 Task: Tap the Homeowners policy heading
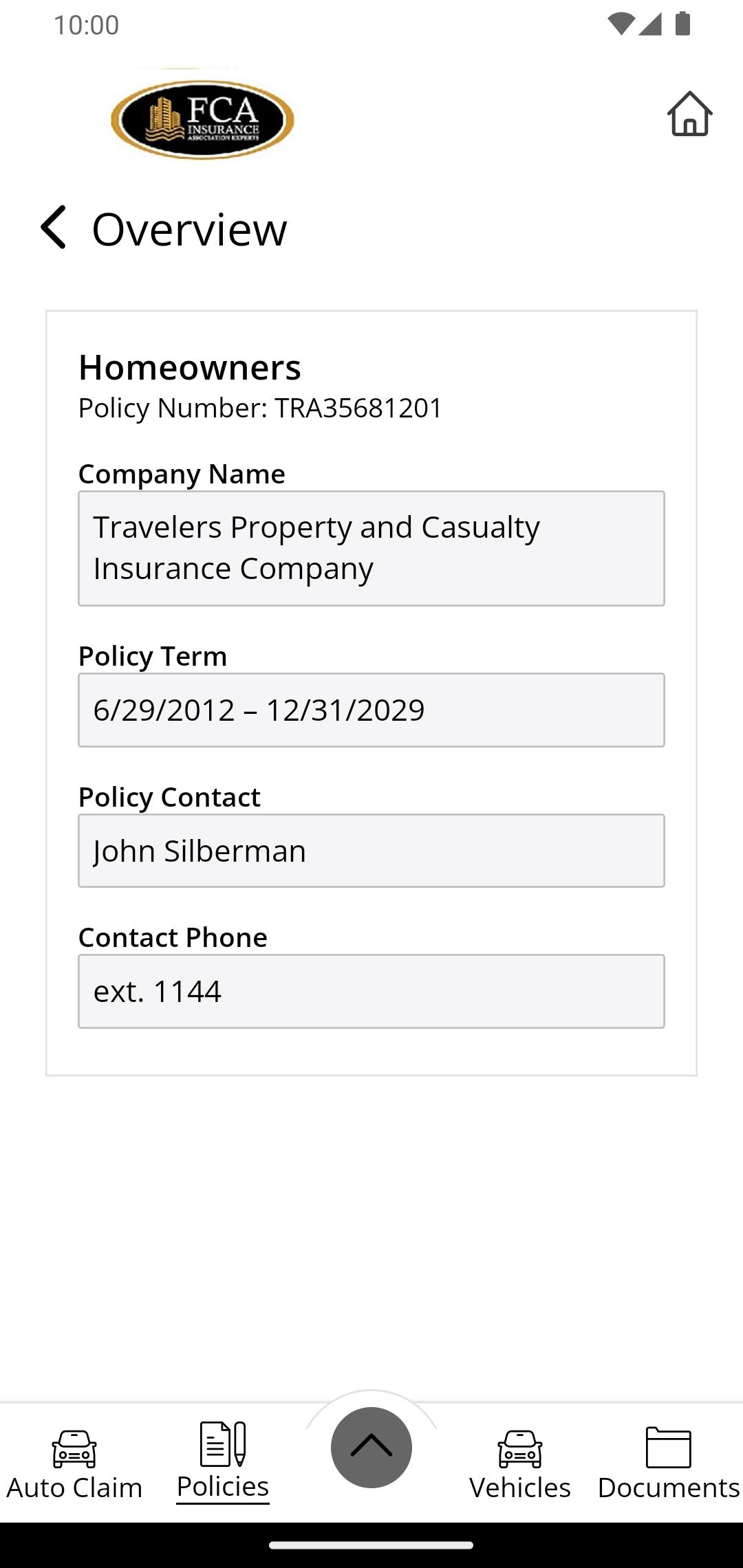point(190,367)
